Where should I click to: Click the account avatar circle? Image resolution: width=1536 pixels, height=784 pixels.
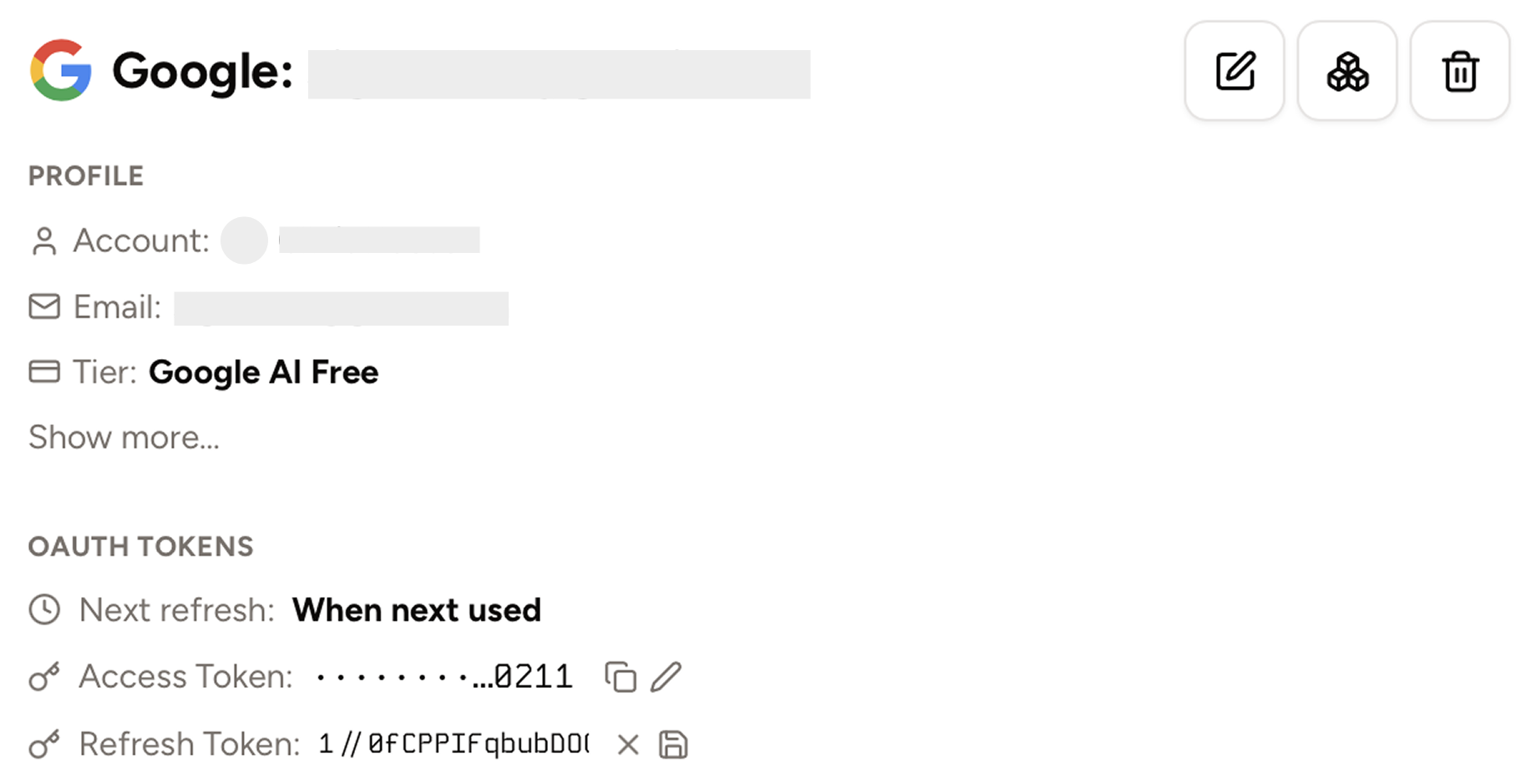[x=243, y=240]
